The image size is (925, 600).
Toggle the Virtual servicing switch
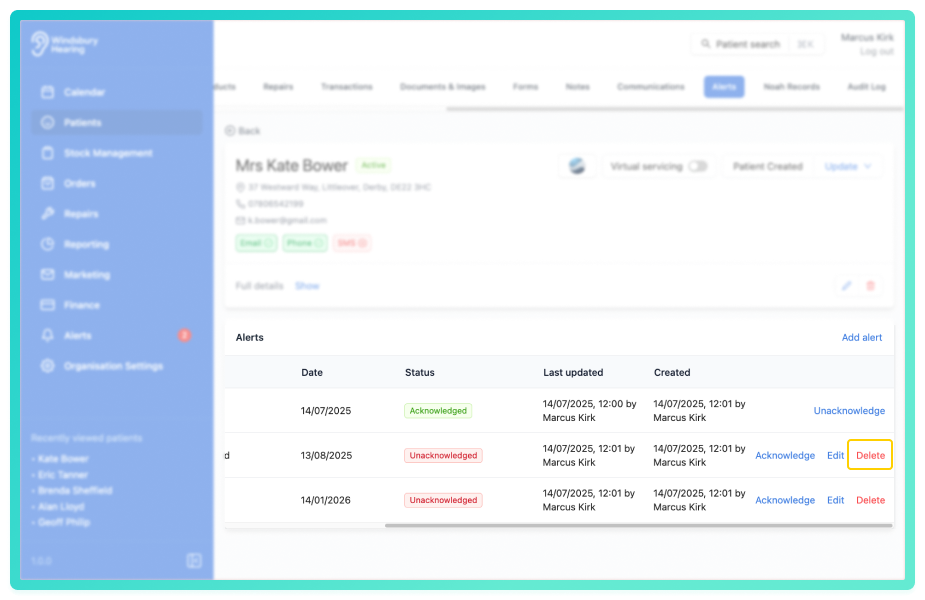click(x=698, y=166)
